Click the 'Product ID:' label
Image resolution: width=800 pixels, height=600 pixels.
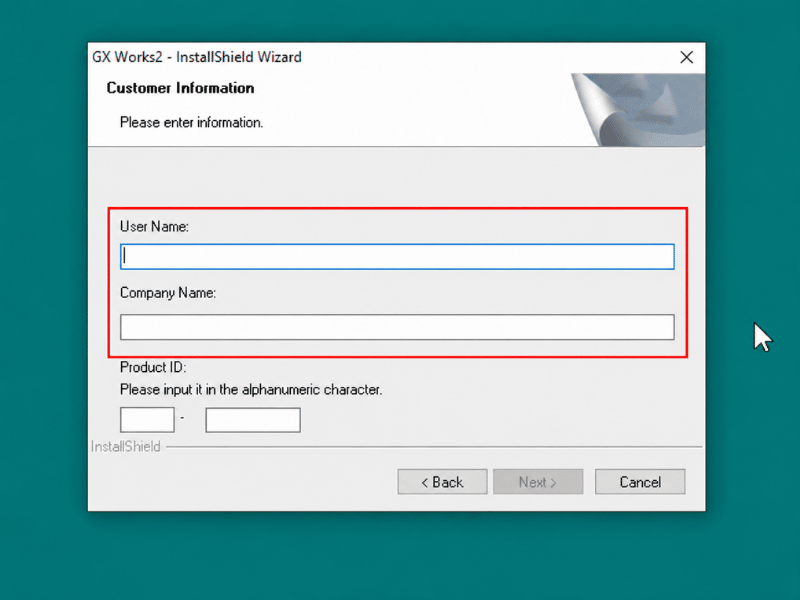(x=153, y=367)
